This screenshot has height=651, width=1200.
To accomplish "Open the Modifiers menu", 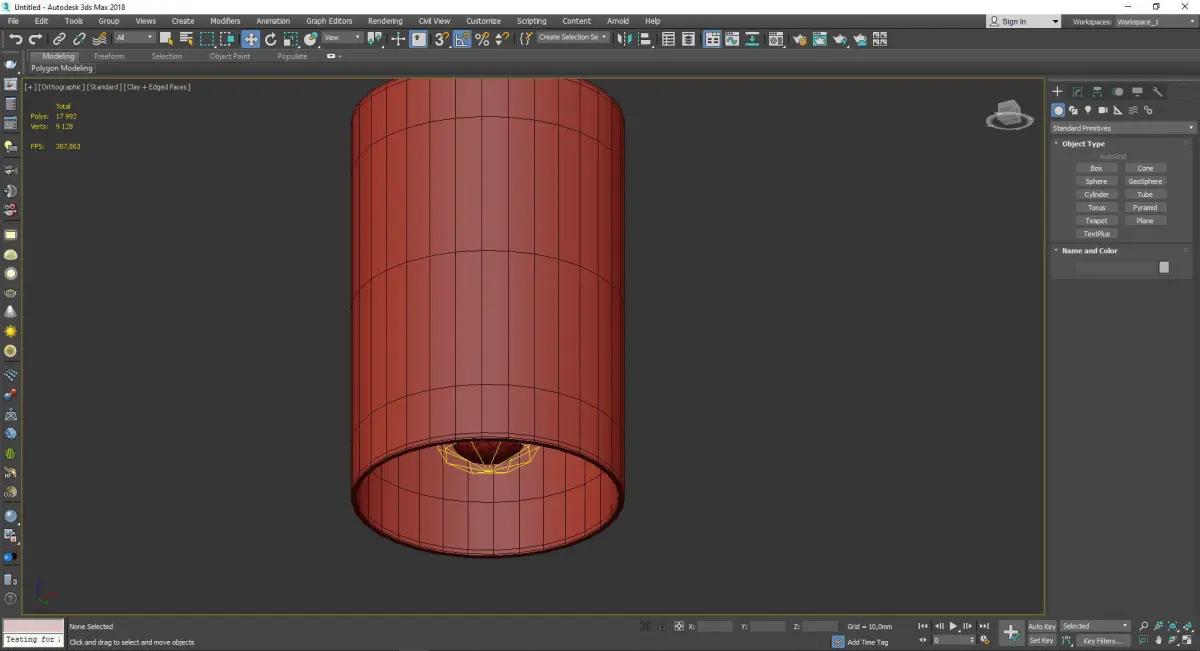I will pos(225,21).
